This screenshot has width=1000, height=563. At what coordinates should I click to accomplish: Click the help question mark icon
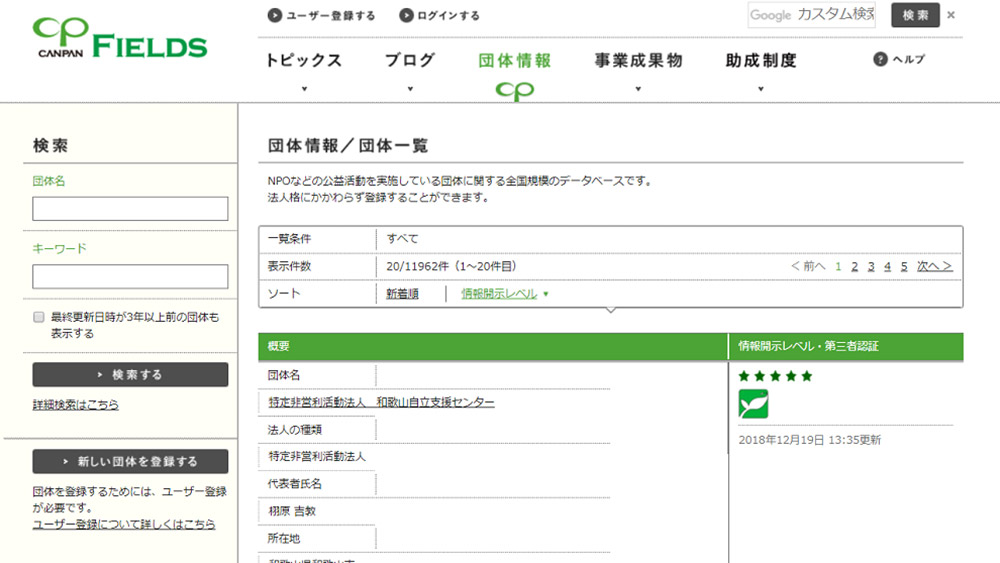[880, 60]
